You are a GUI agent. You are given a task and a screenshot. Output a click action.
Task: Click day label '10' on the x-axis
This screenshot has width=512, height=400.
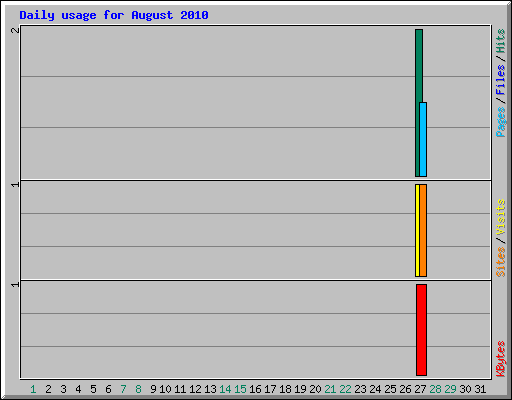coord(165,389)
